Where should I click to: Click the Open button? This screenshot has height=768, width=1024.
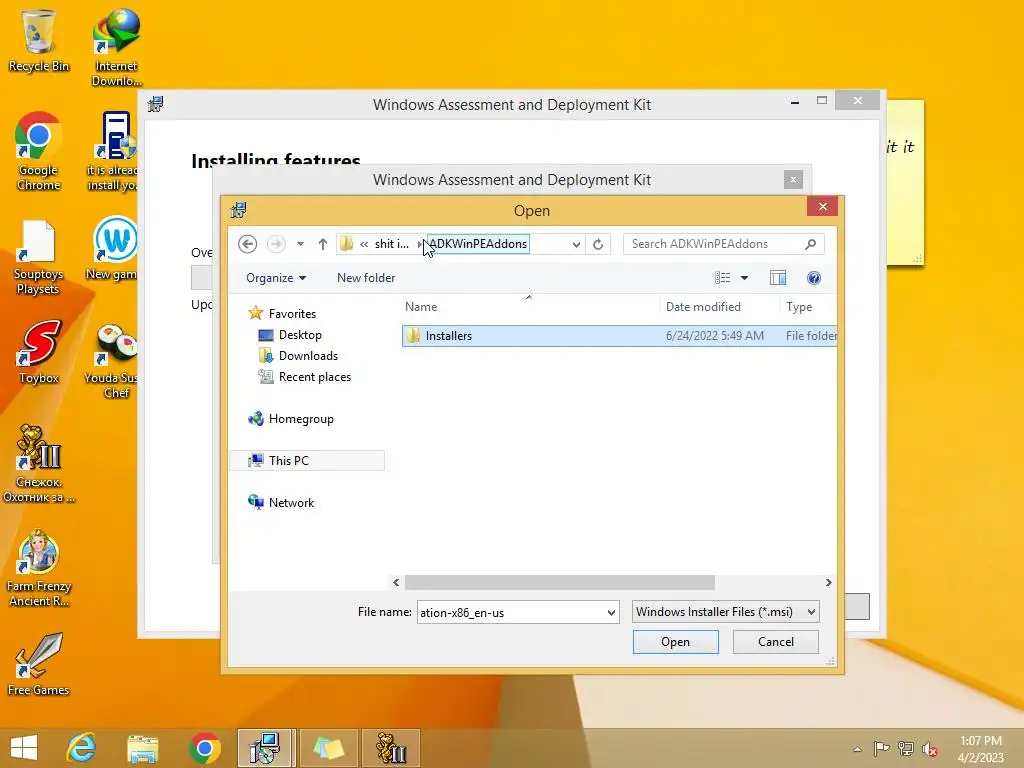point(675,641)
